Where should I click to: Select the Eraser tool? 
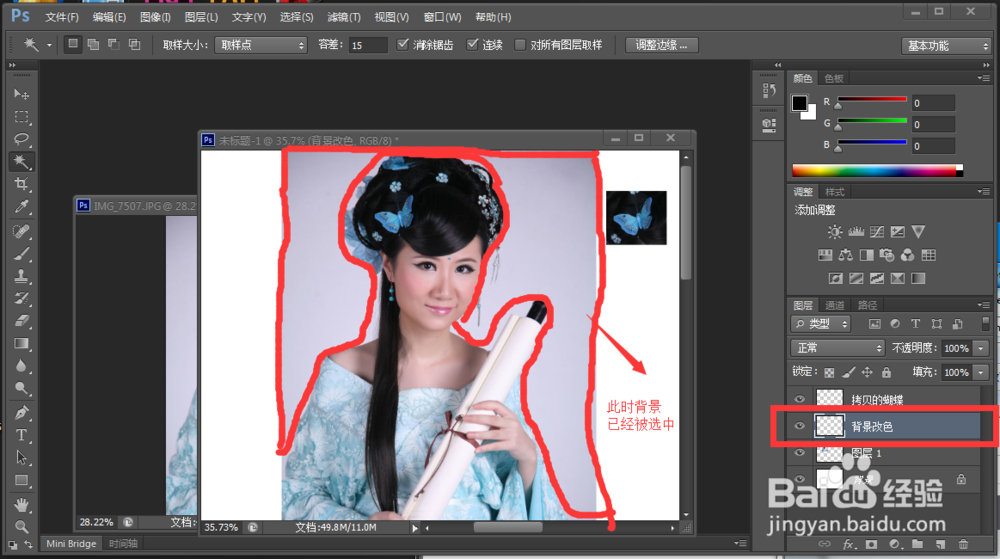21,321
